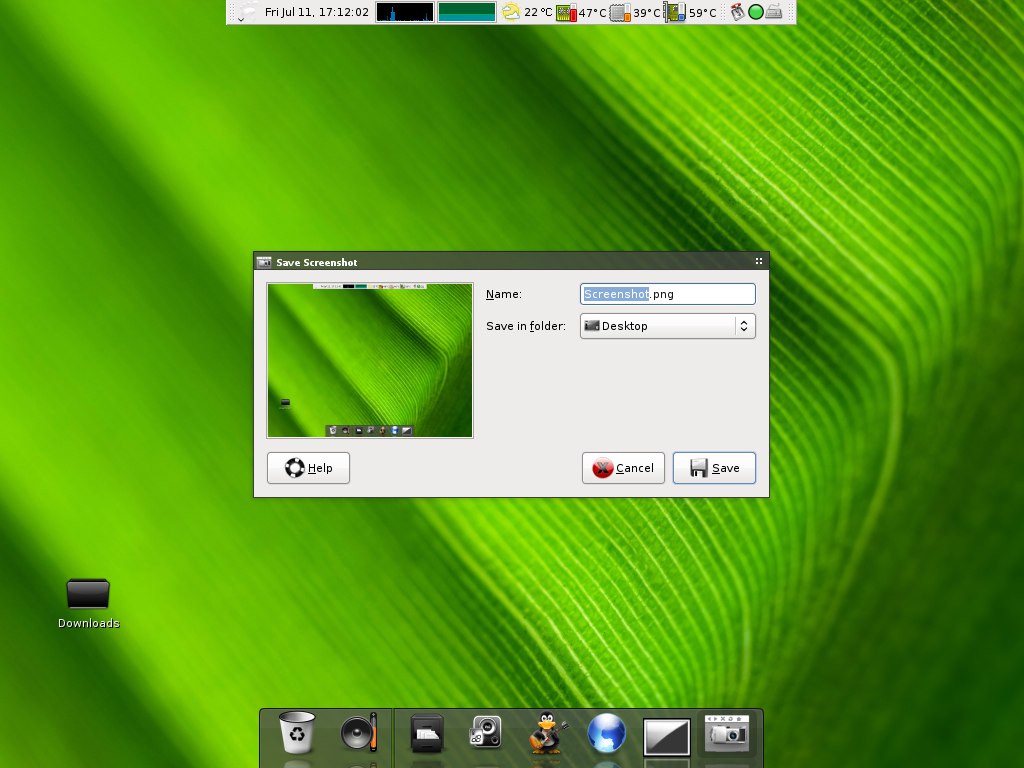
Task: Open the black-and-white terminal window icon
Action: [667, 737]
